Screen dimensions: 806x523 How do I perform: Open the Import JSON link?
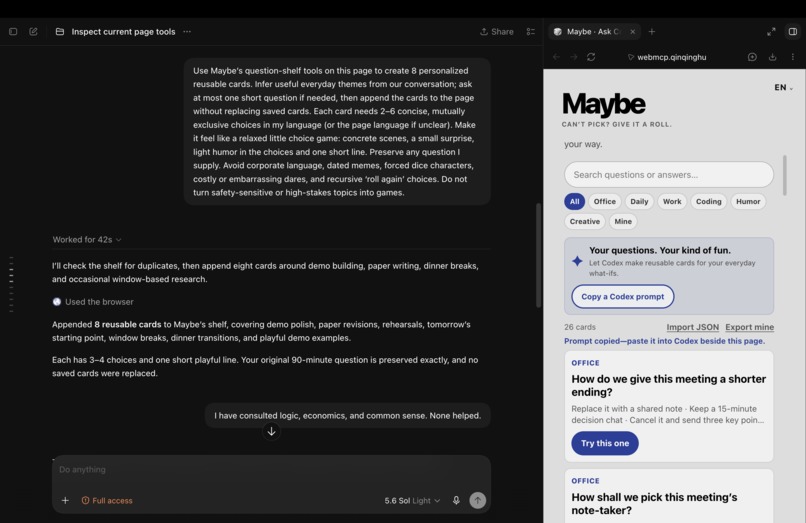click(x=692, y=327)
